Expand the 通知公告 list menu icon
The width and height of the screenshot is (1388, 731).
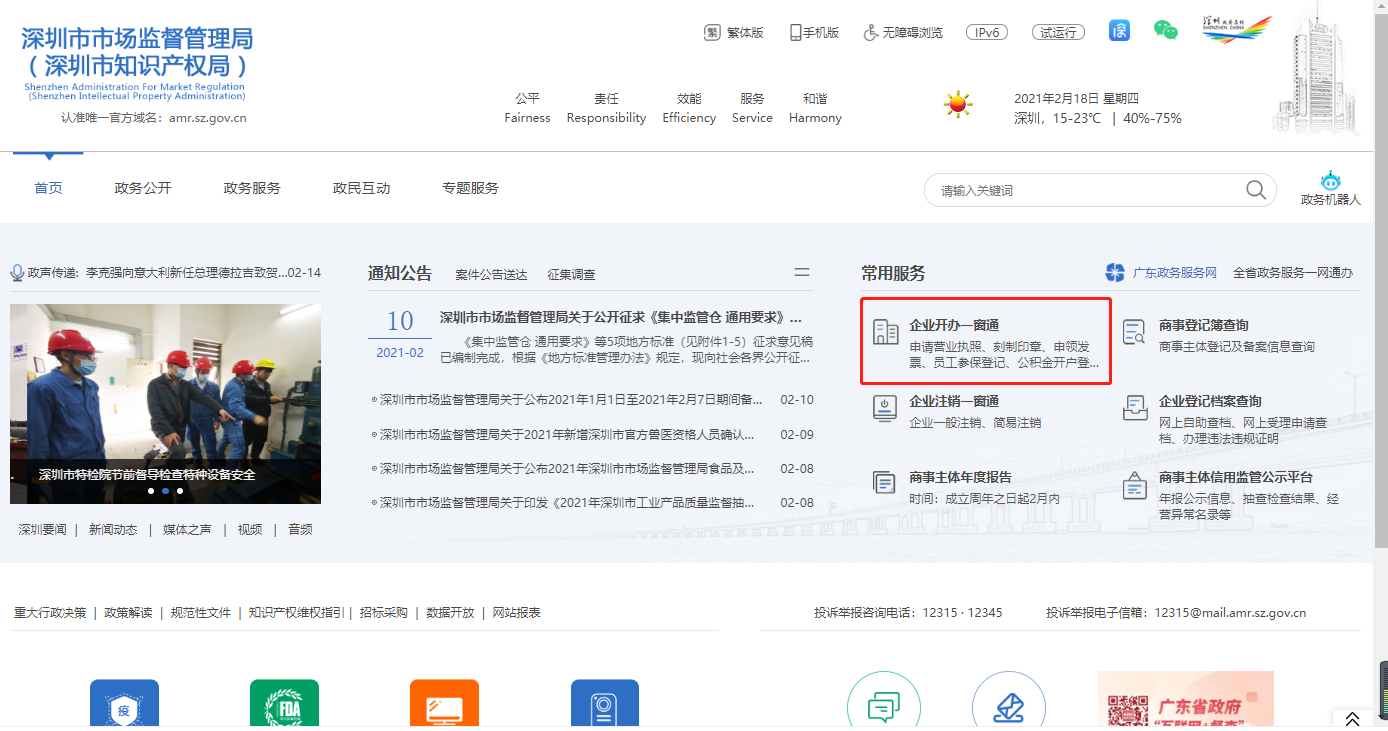[x=802, y=272]
